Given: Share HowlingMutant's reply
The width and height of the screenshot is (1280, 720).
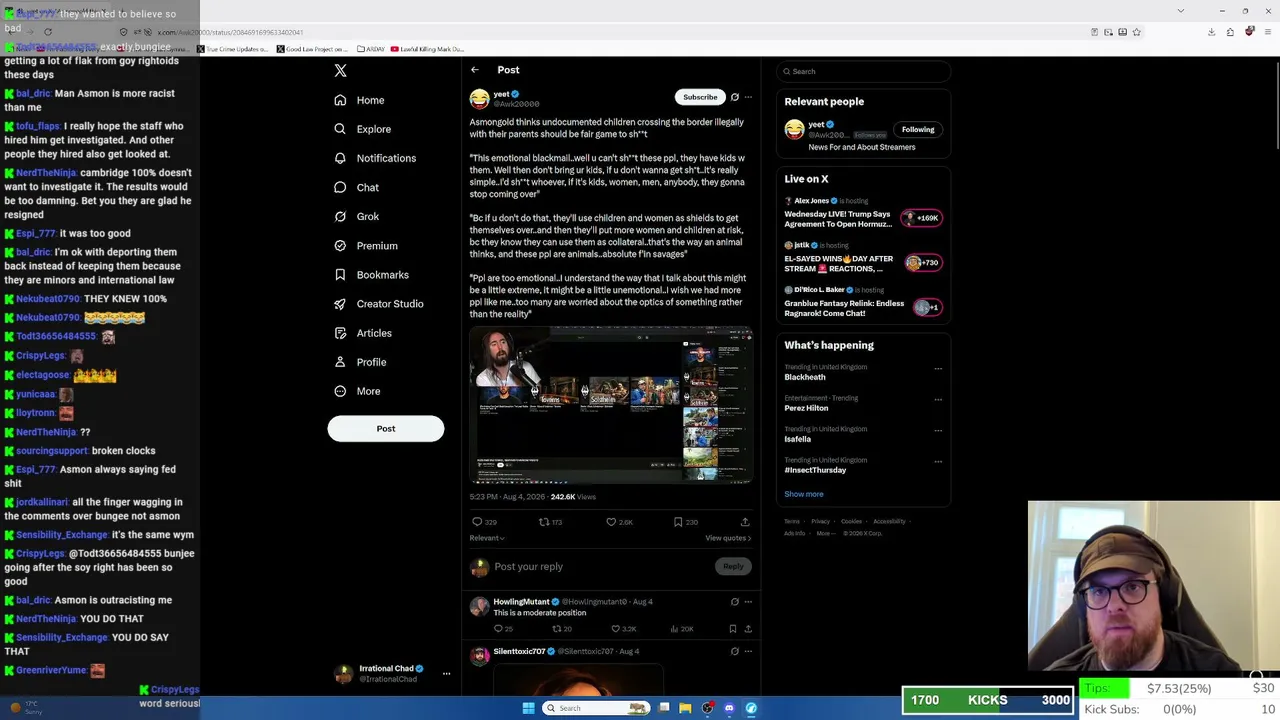Looking at the screenshot, I should (x=747, y=629).
